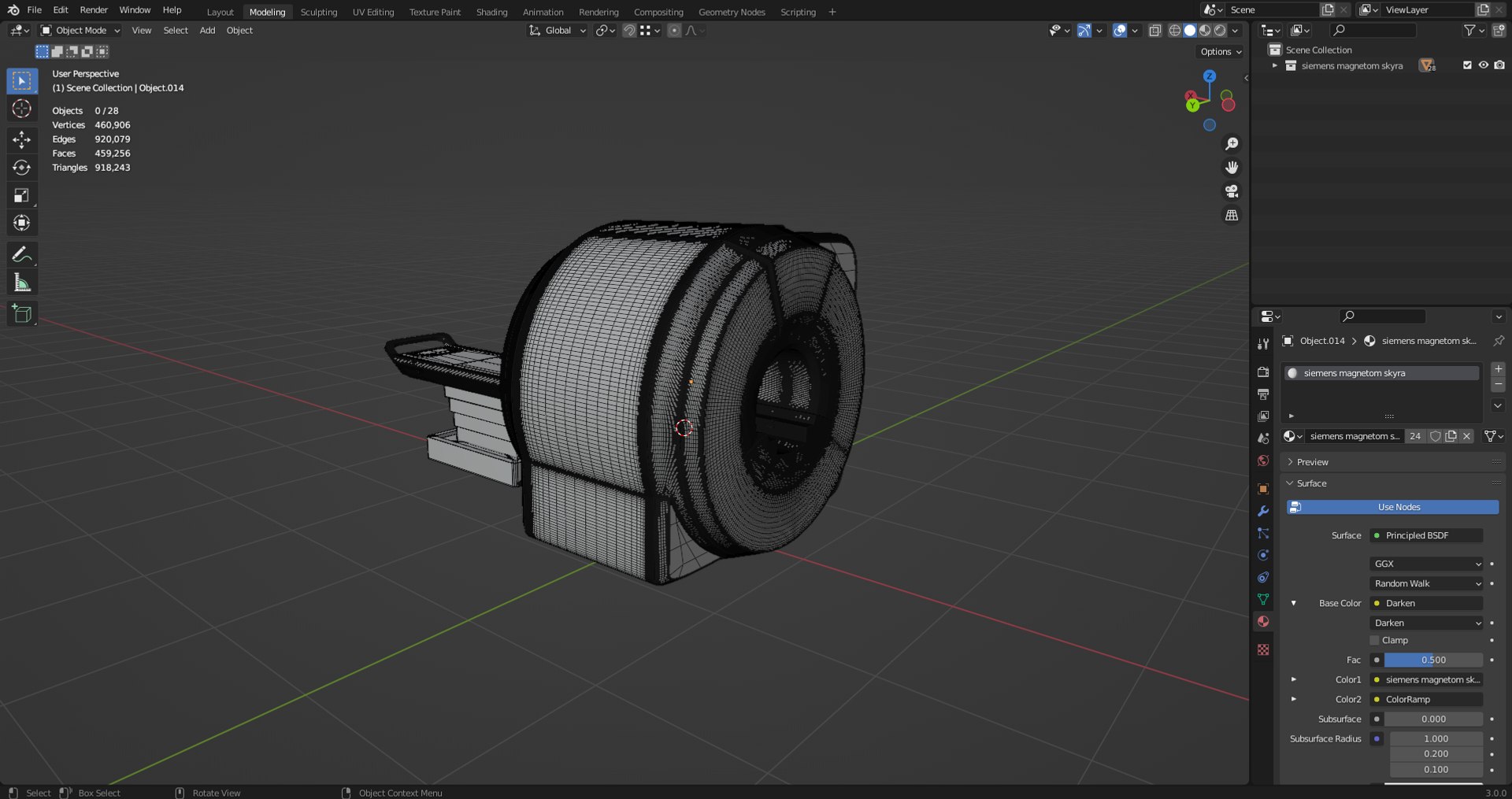Activate the Move tool
The width and height of the screenshot is (1512, 799).
click(22, 140)
